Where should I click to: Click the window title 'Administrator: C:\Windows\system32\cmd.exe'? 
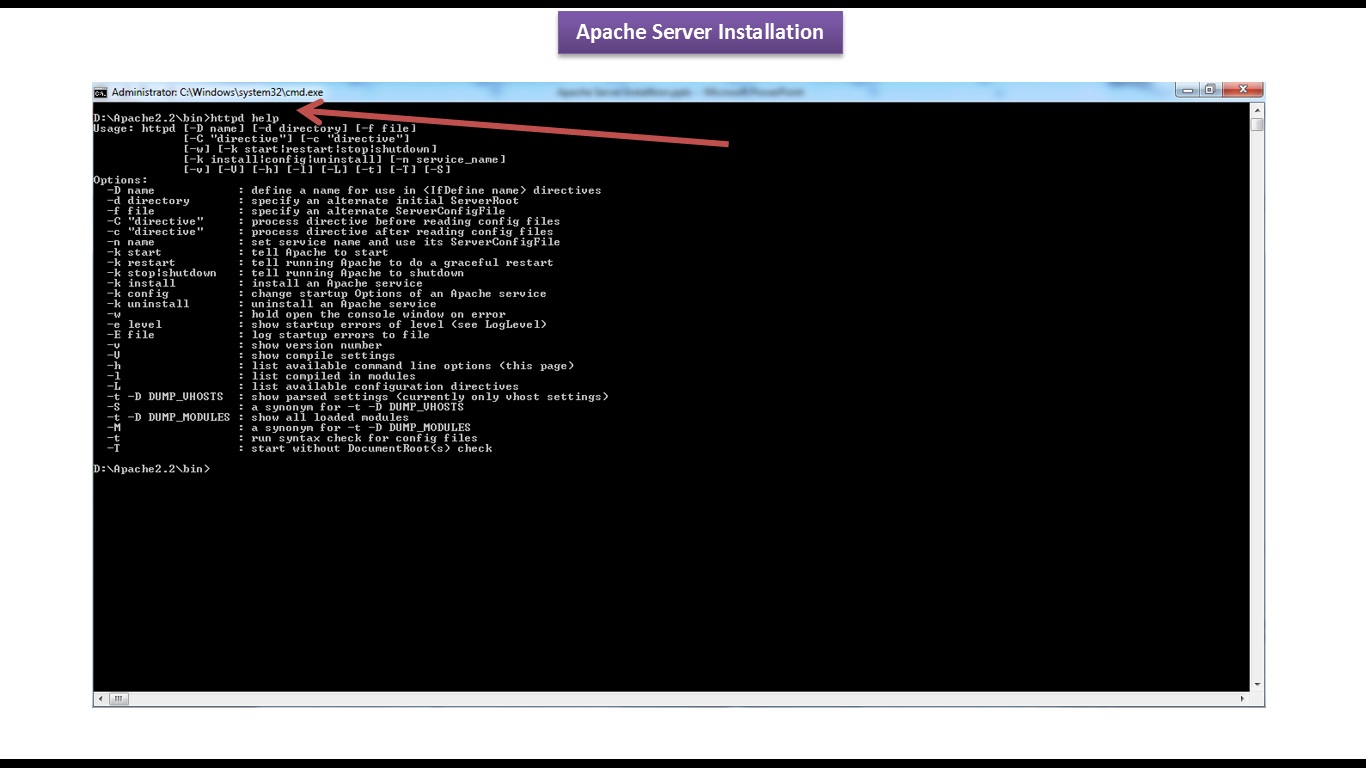click(x=217, y=92)
